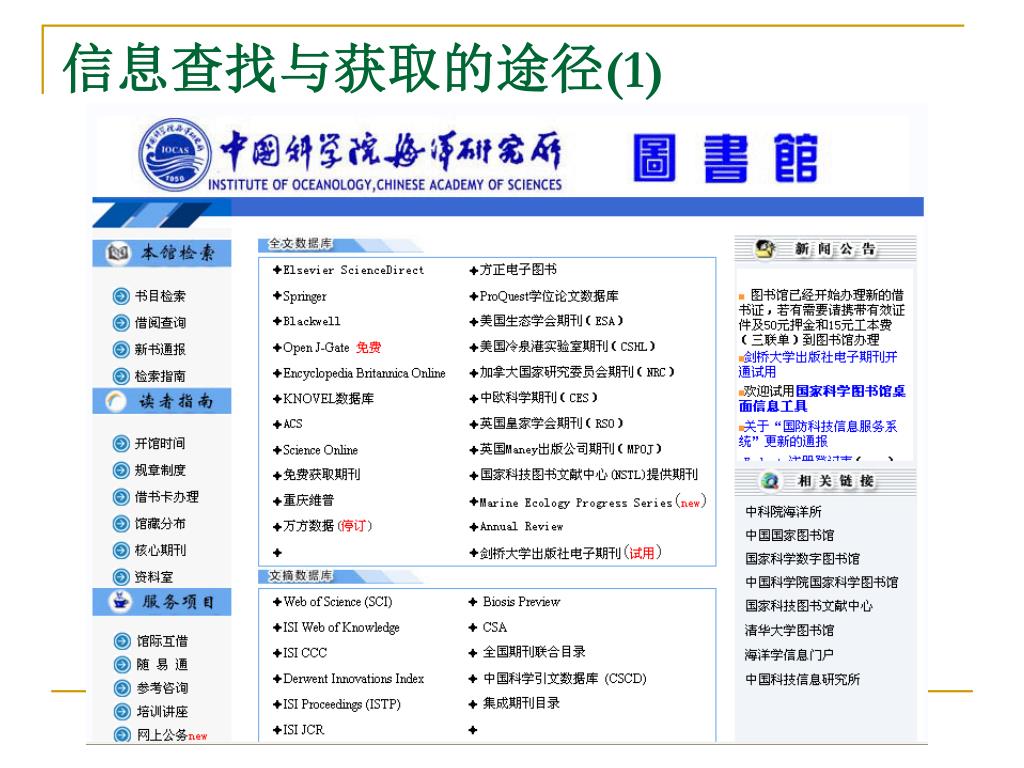Image resolution: width=1024 pixels, height=768 pixels.
Task: Open 美国生态学会期刊 (ESA) link
Action: (551, 321)
